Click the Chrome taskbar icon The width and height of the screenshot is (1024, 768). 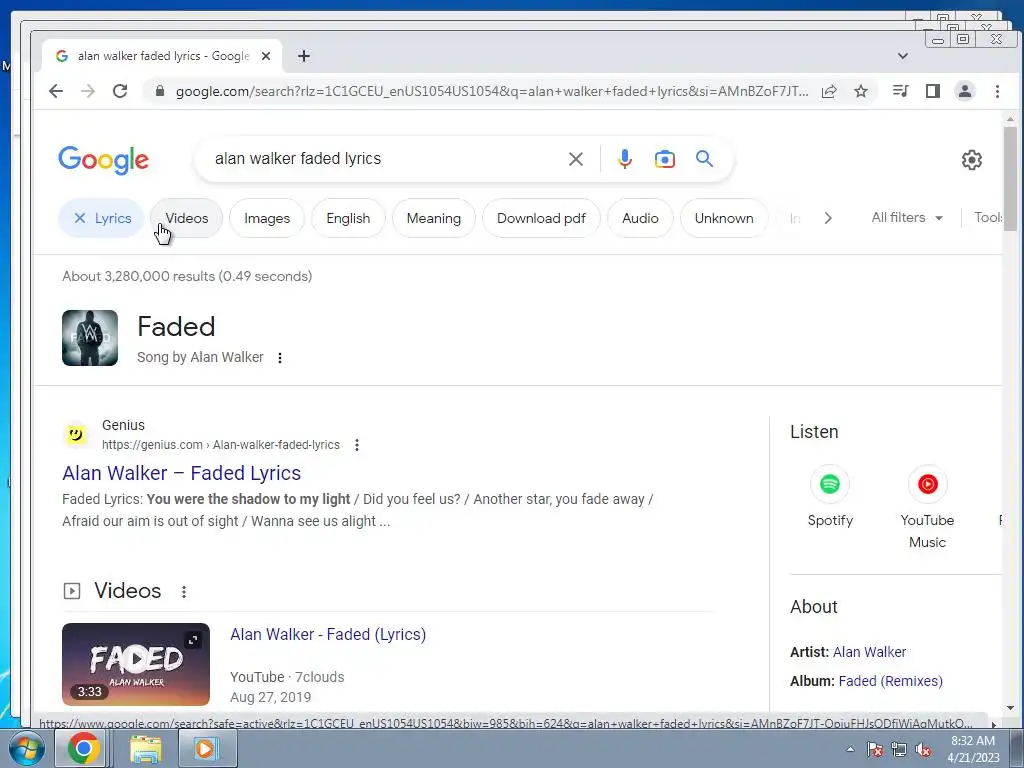pyautogui.click(x=83, y=749)
